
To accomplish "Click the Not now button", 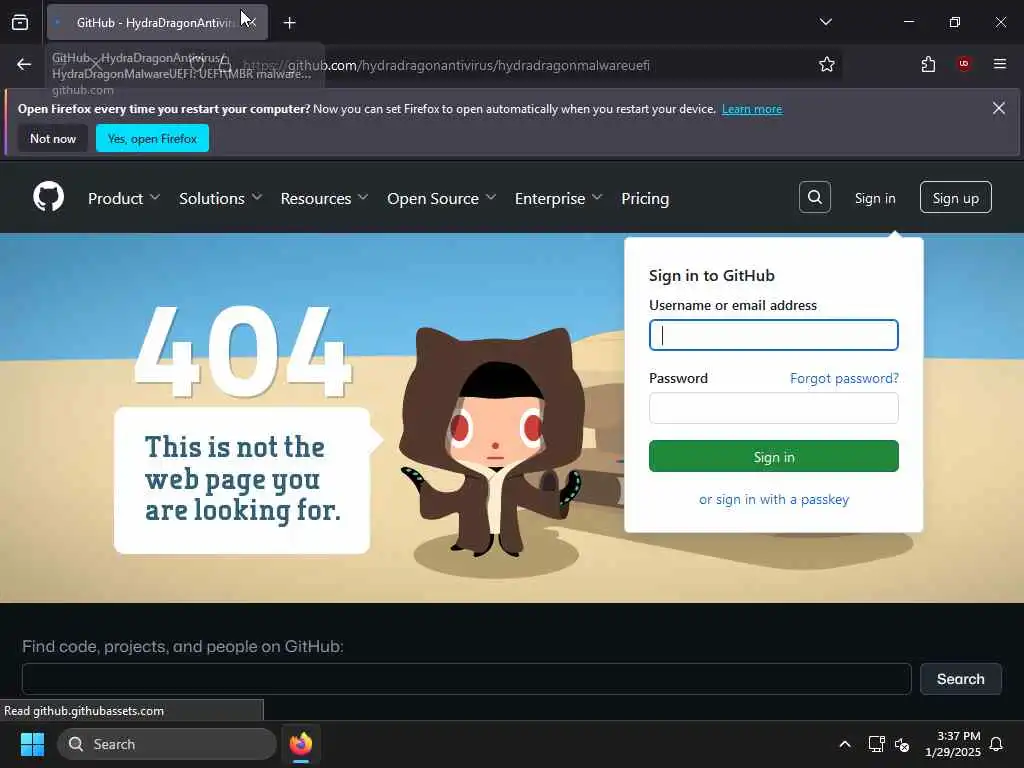I will pyautogui.click(x=53, y=138).
